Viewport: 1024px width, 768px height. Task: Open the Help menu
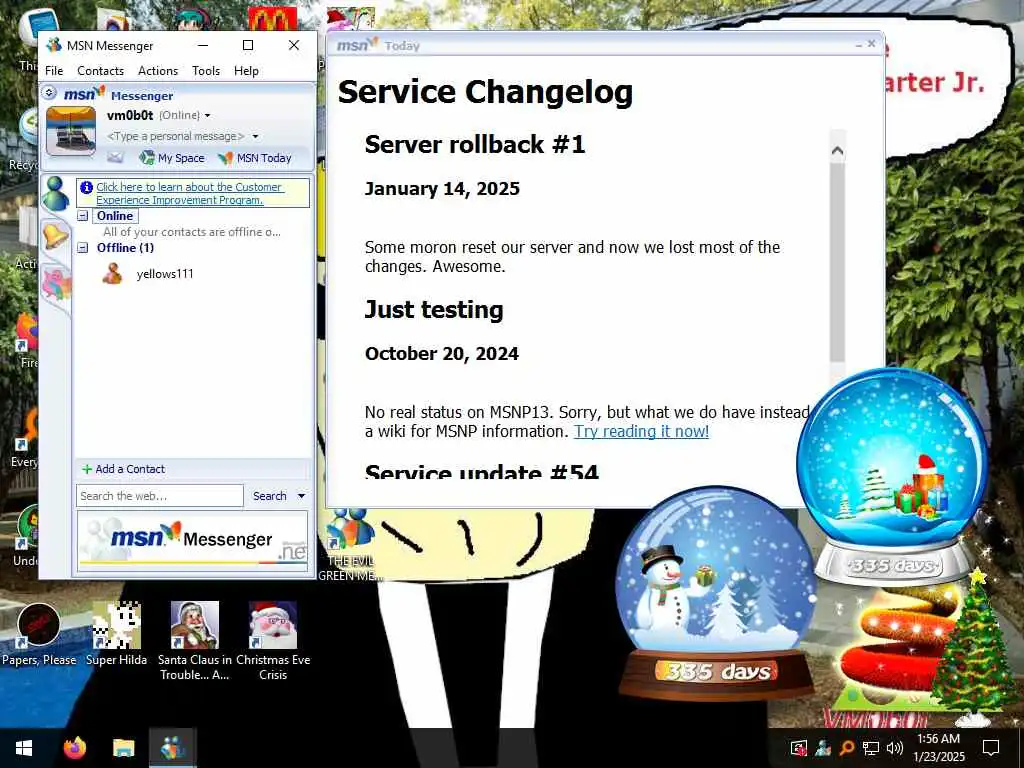click(246, 71)
